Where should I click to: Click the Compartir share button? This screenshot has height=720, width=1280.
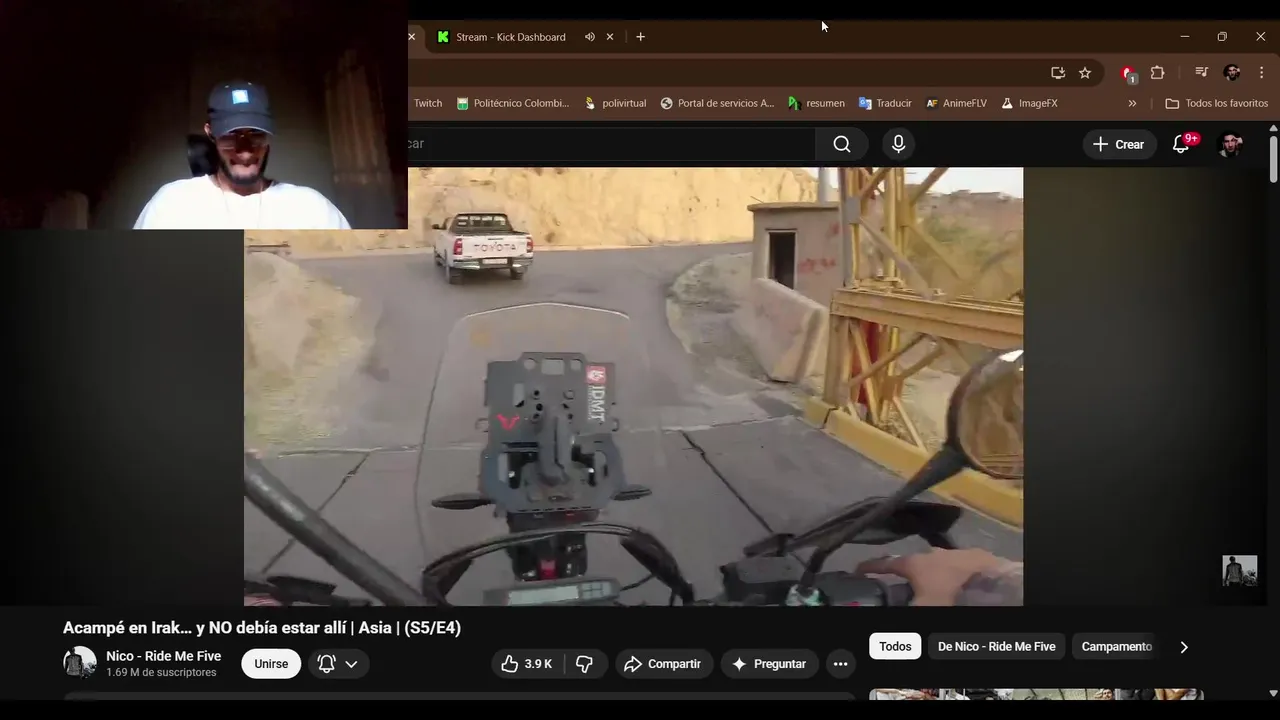click(x=662, y=664)
